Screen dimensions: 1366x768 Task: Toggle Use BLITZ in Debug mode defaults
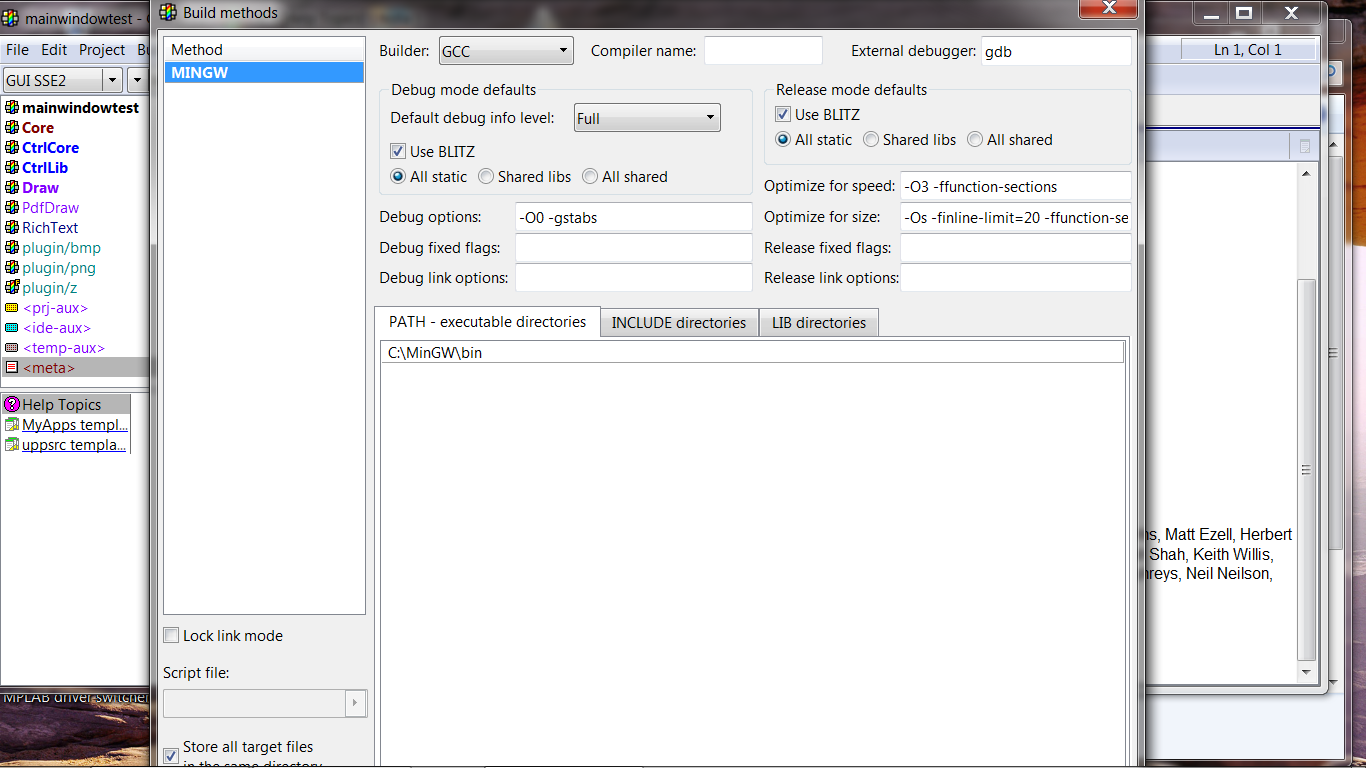coord(398,152)
